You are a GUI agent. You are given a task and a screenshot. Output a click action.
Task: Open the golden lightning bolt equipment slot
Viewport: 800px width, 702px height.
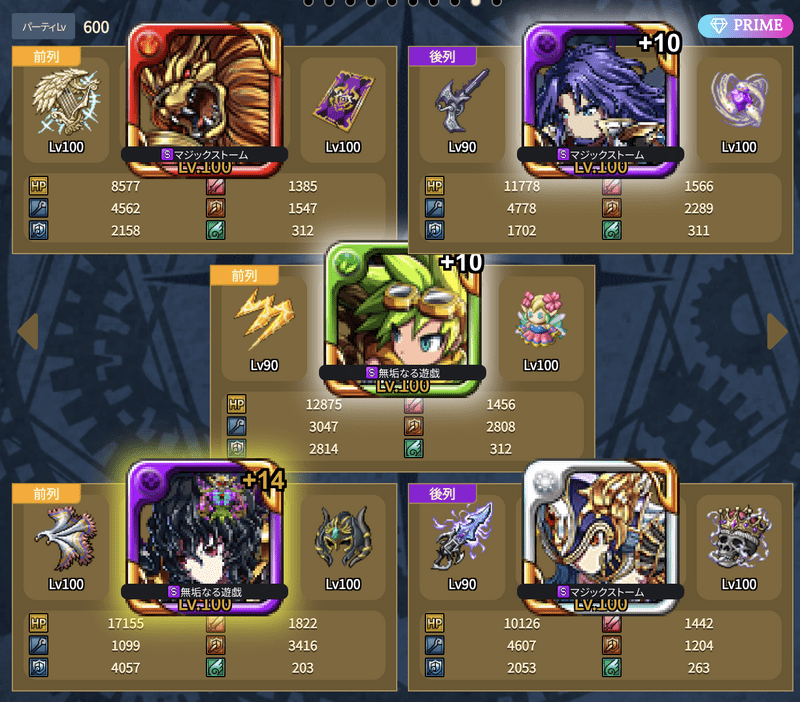pos(264,328)
